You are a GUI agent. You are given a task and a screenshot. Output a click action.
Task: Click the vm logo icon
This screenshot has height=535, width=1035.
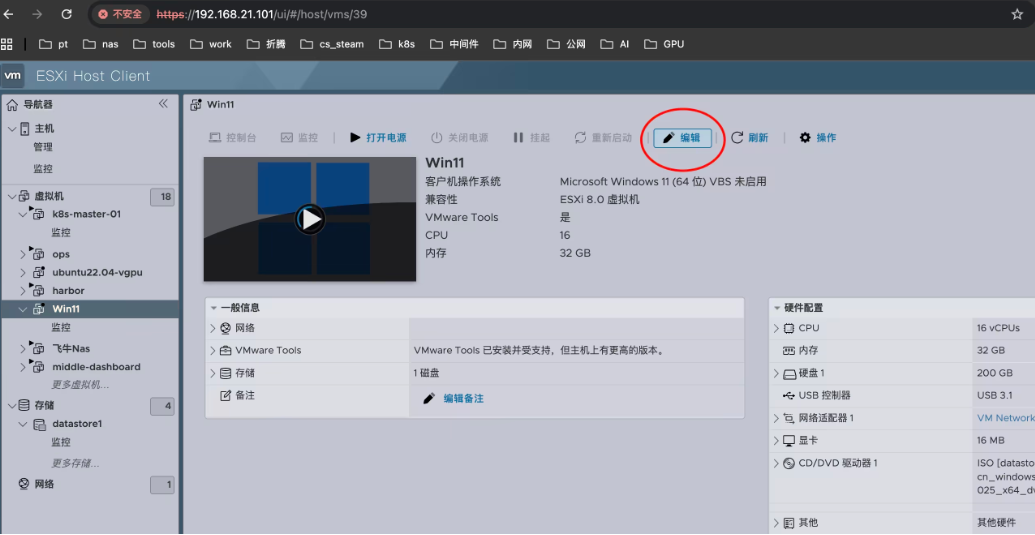13,76
